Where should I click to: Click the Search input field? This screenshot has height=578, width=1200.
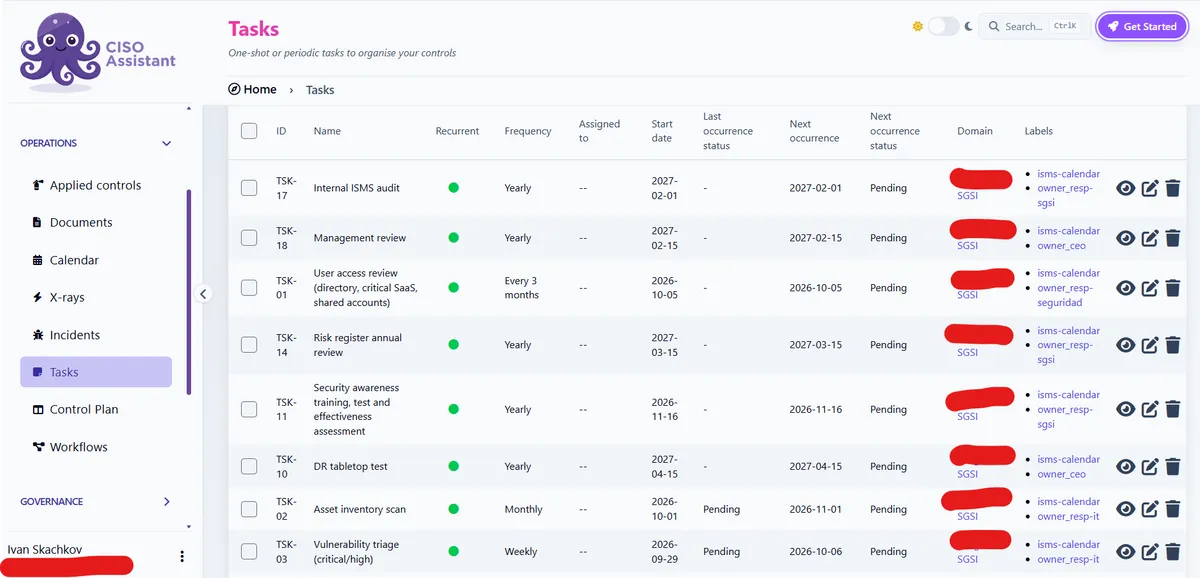click(1034, 26)
